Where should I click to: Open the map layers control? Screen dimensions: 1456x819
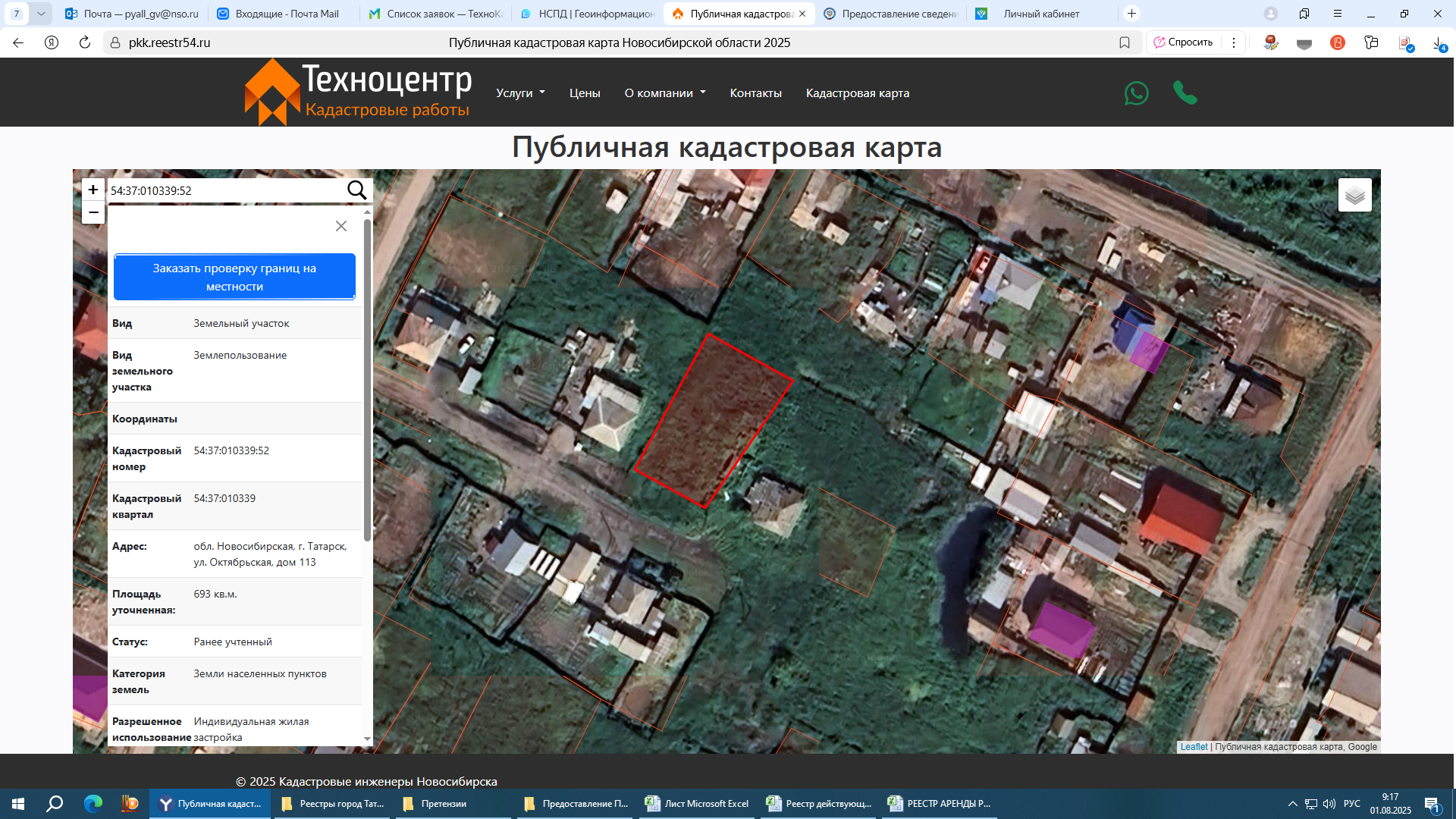coord(1354,196)
